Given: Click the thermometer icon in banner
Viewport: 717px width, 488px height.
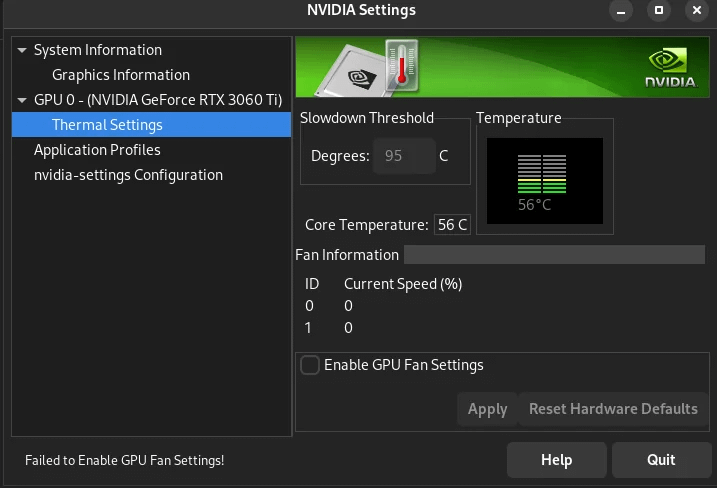Looking at the screenshot, I should tap(401, 65).
